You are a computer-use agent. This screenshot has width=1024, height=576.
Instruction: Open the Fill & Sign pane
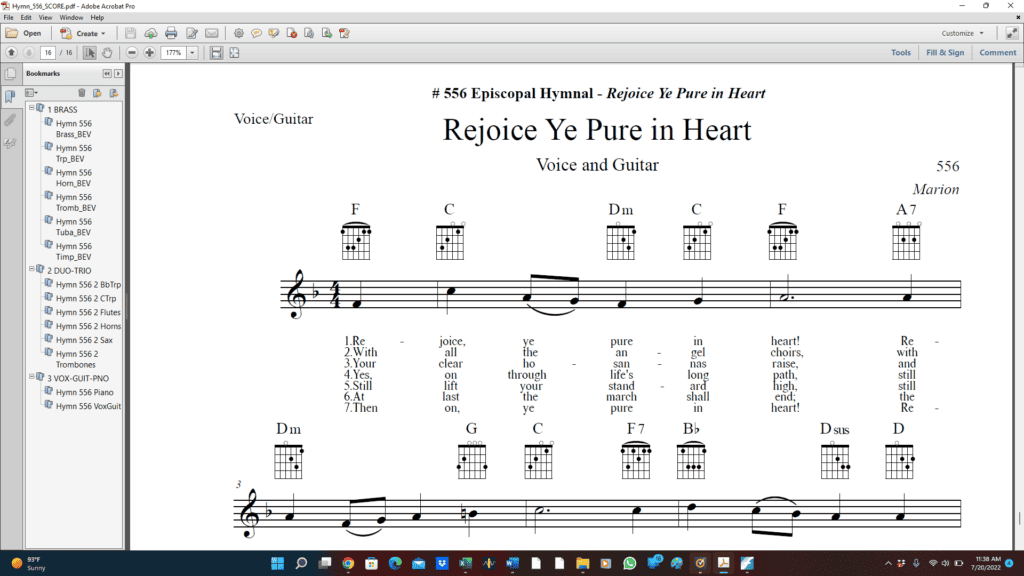click(x=944, y=52)
